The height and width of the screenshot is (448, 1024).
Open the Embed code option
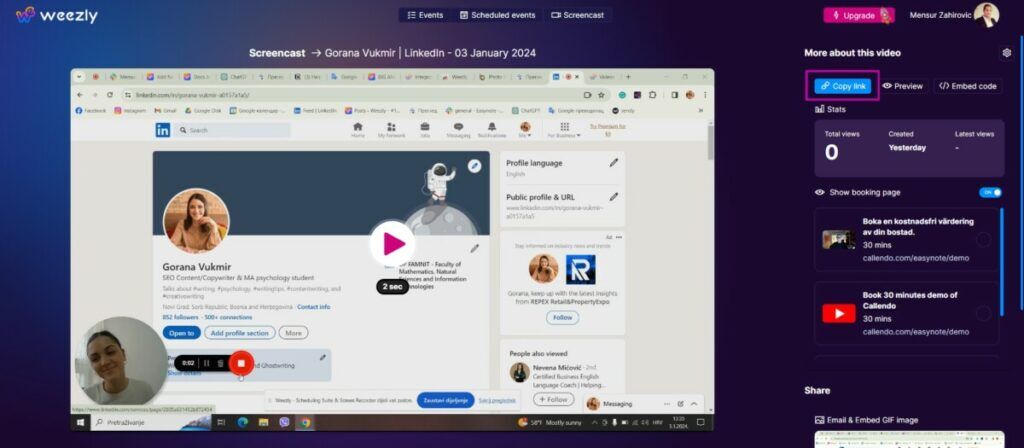pos(967,86)
